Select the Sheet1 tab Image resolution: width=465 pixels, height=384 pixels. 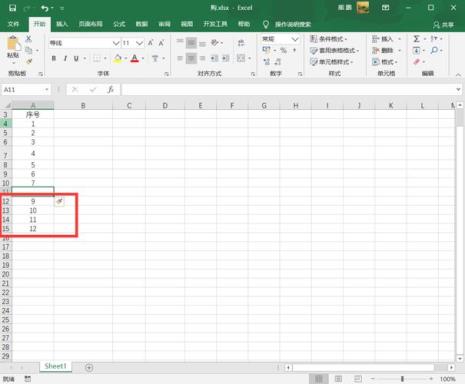(x=55, y=366)
